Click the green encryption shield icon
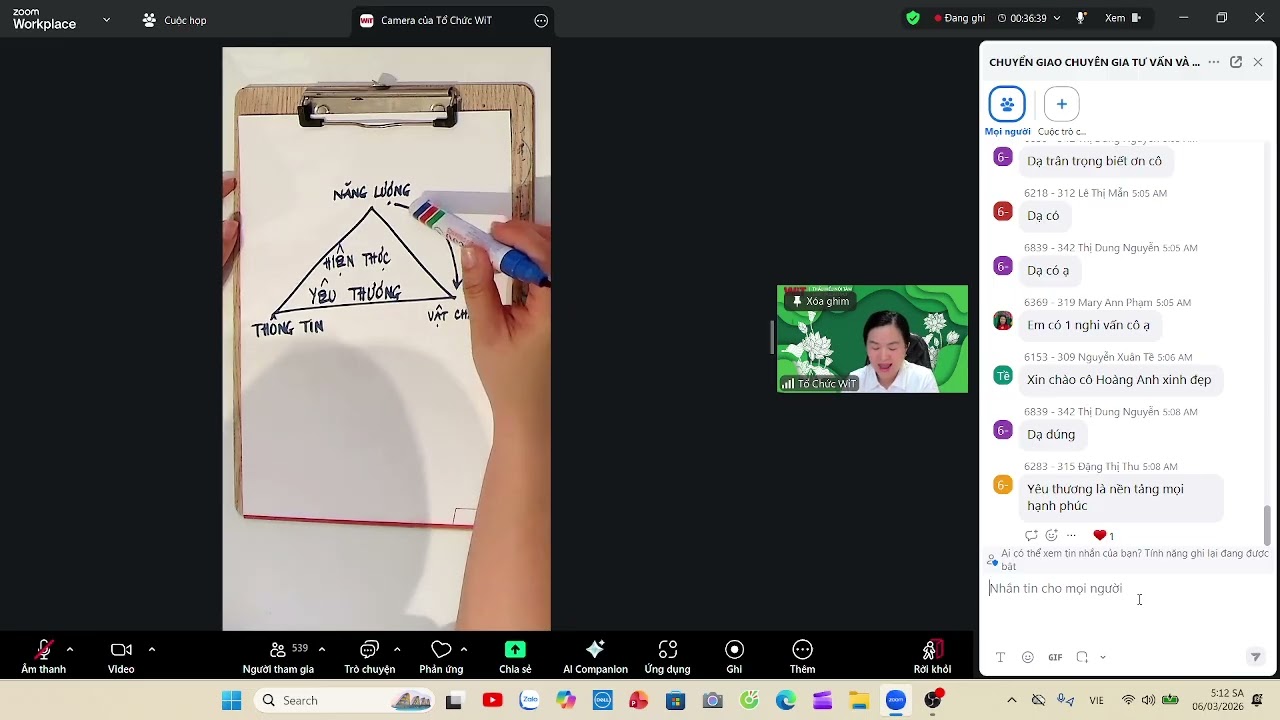Screen dimensions: 1280x720 pos(913,18)
